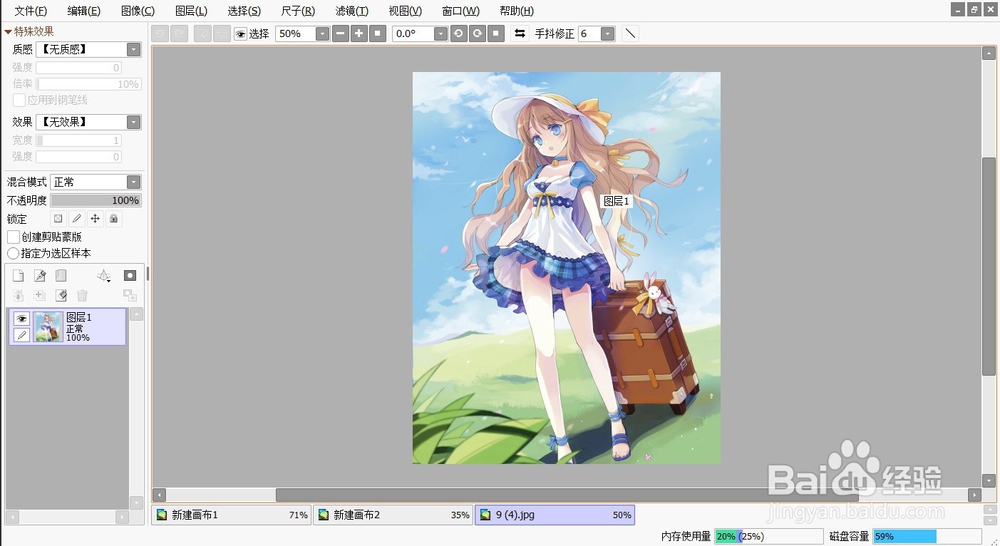Enable straight line drawing mode icon
Viewport: 1000px width, 546px height.
630,33
